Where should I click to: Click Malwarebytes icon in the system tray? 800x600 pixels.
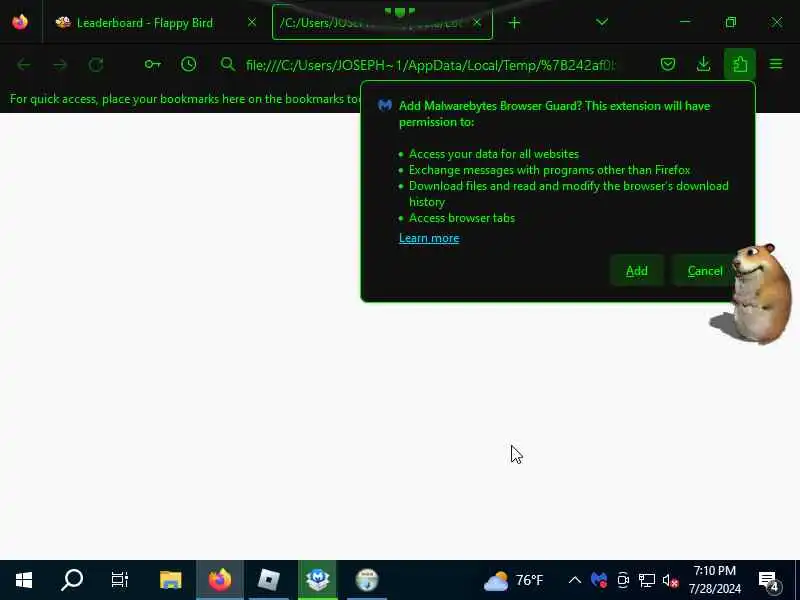point(599,580)
